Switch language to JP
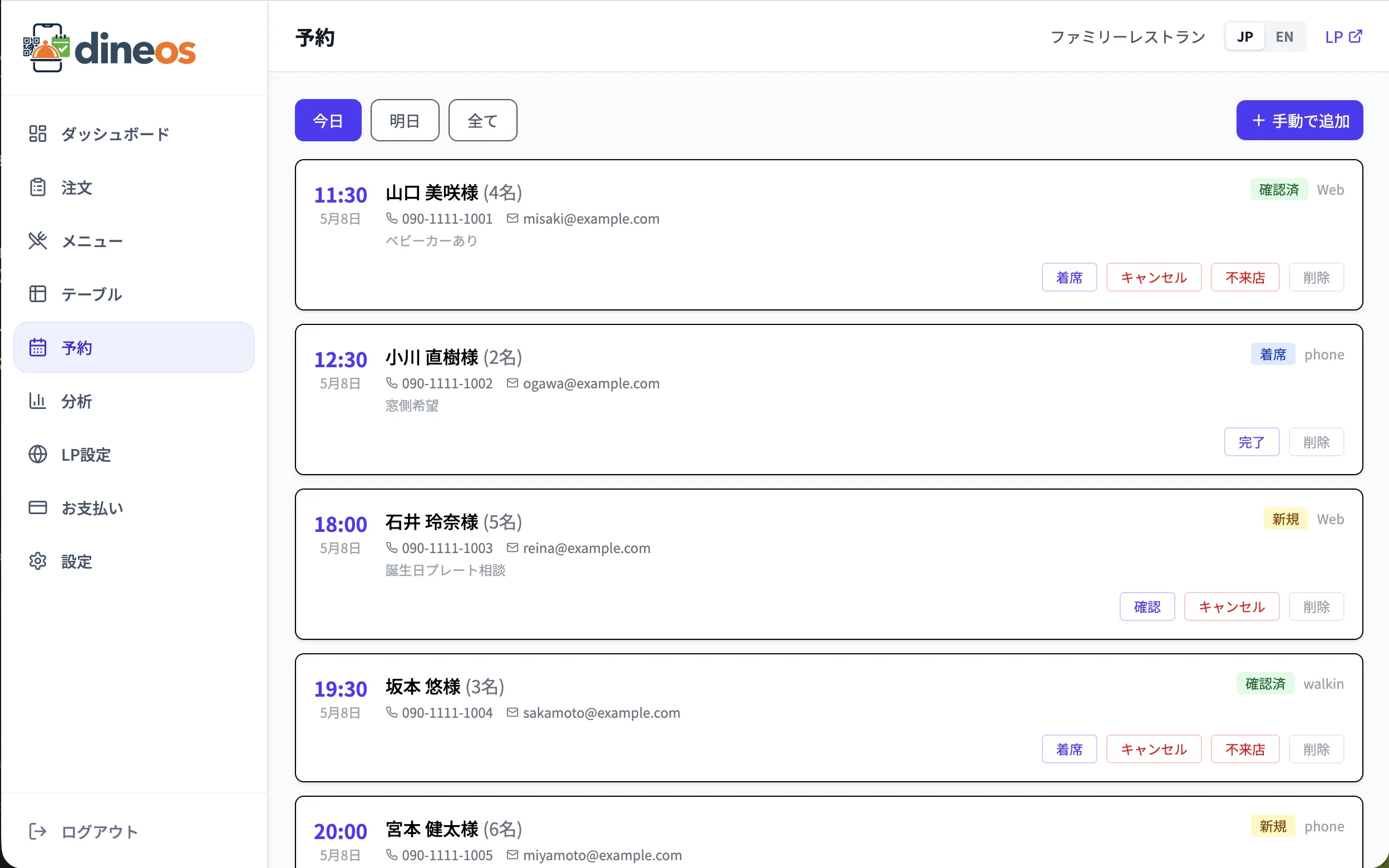The height and width of the screenshot is (868, 1389). click(x=1245, y=37)
